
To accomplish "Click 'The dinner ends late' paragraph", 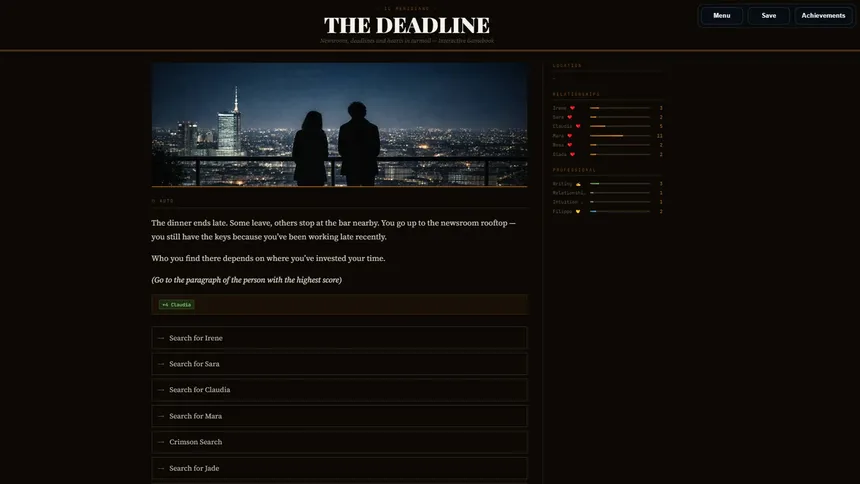I will (333, 230).
